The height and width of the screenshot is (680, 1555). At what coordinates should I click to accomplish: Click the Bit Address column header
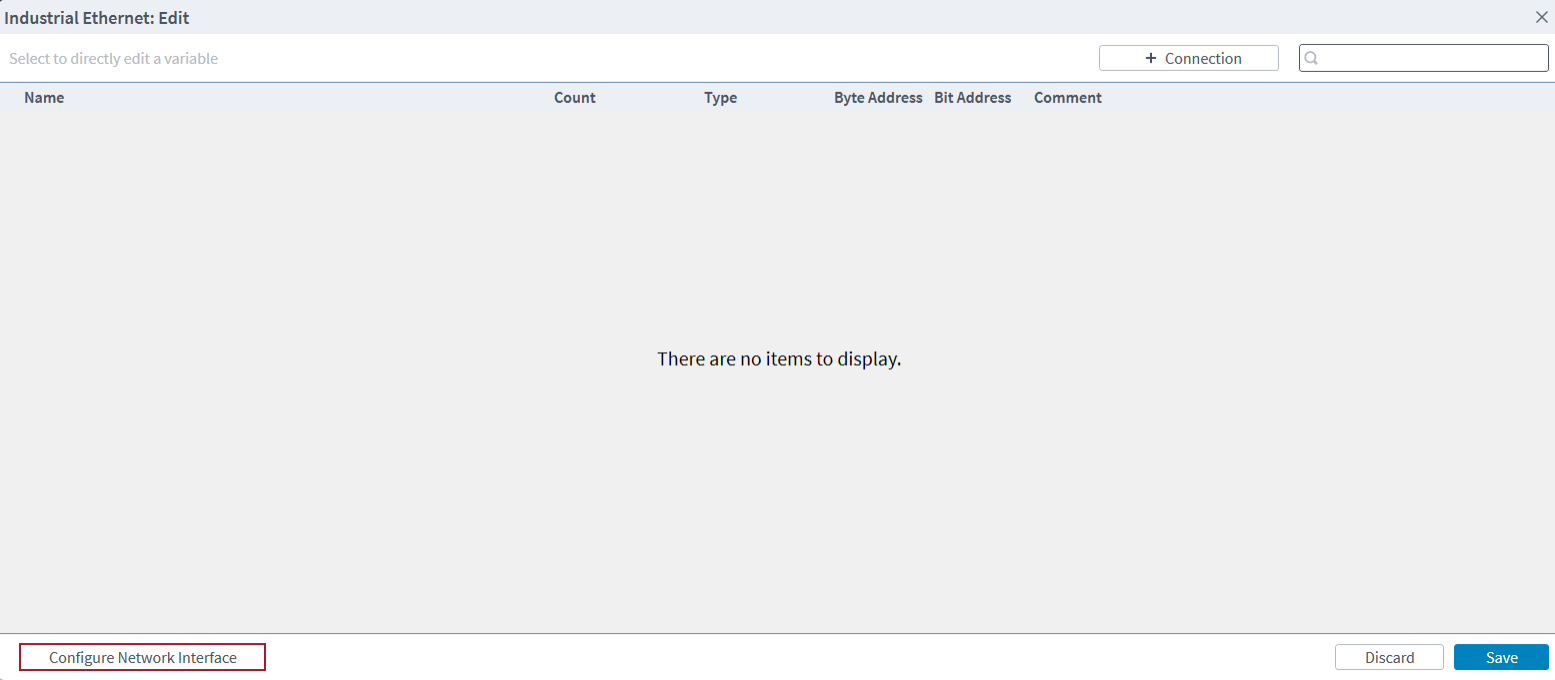(x=972, y=98)
